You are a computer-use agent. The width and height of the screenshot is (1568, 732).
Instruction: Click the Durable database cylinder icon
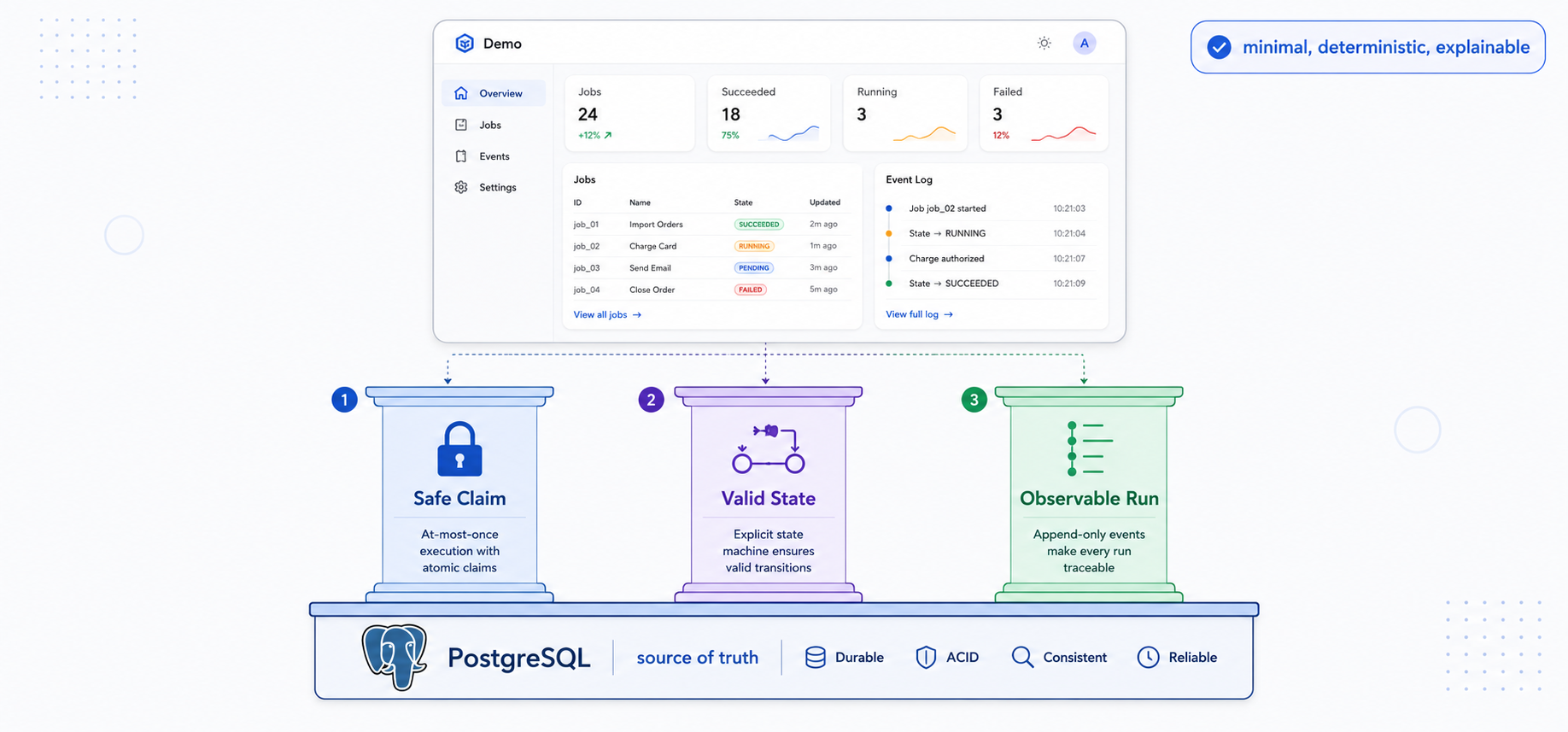[816, 657]
